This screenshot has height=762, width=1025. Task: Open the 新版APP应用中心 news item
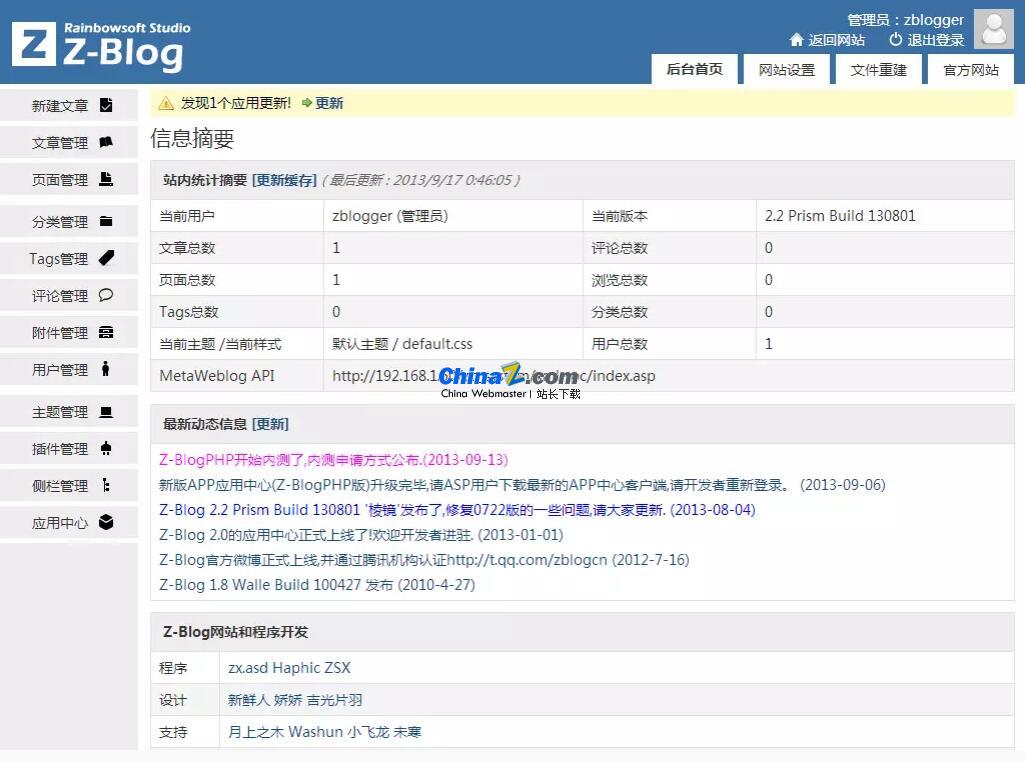(522, 485)
